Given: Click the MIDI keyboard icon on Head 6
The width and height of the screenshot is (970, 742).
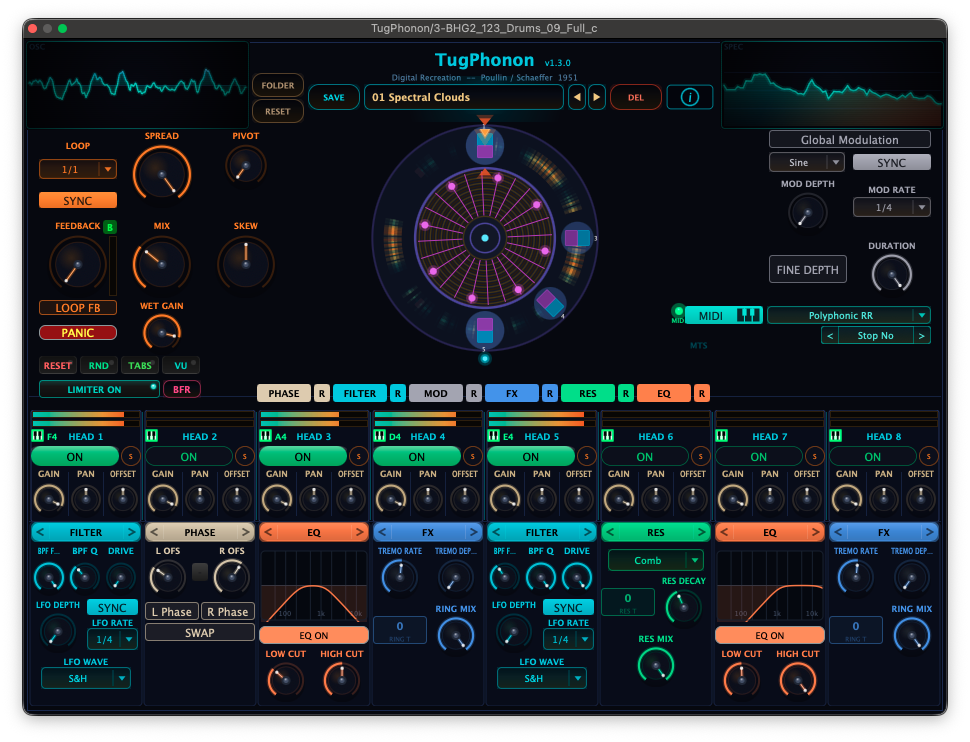Looking at the screenshot, I should point(607,436).
